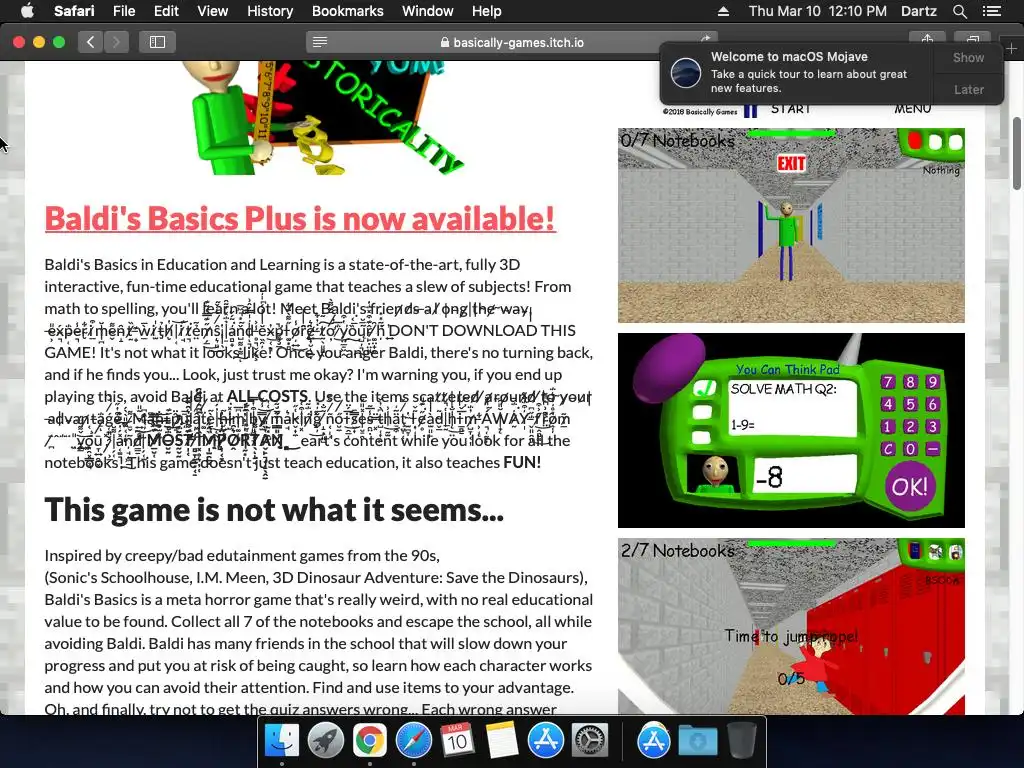Open the Safari menu
This screenshot has width=1024, height=768.
pyautogui.click(x=74, y=11)
